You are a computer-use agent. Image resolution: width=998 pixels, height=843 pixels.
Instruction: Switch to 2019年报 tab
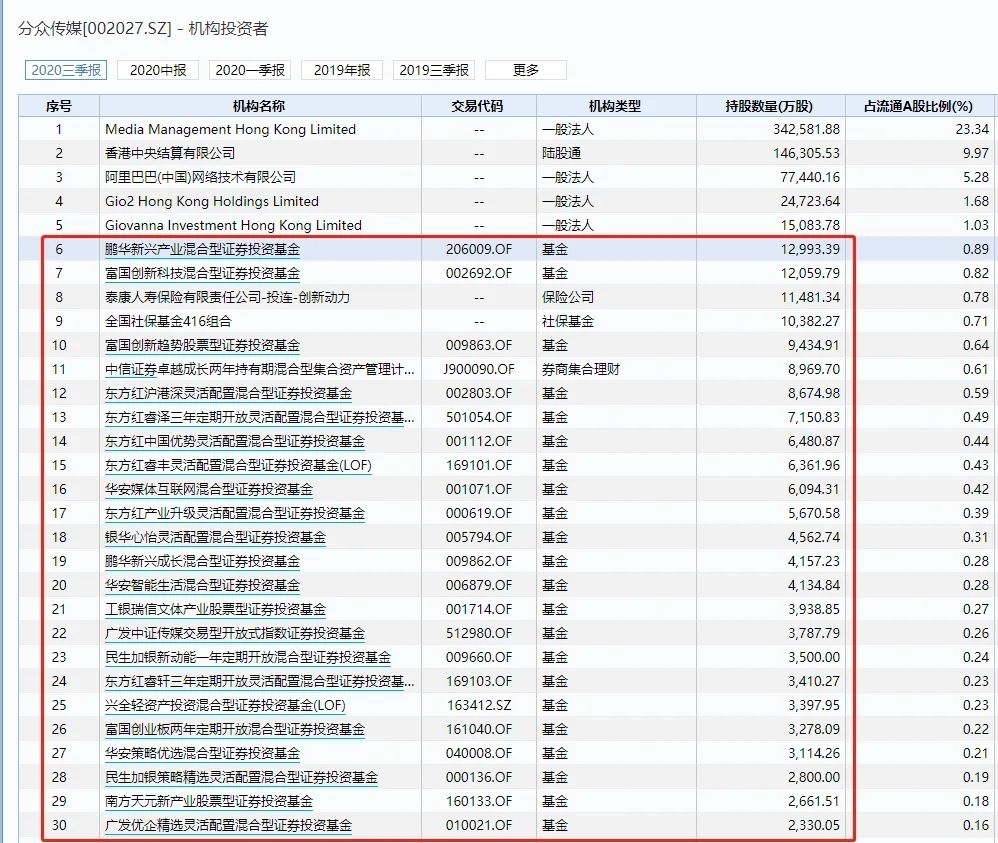(342, 70)
